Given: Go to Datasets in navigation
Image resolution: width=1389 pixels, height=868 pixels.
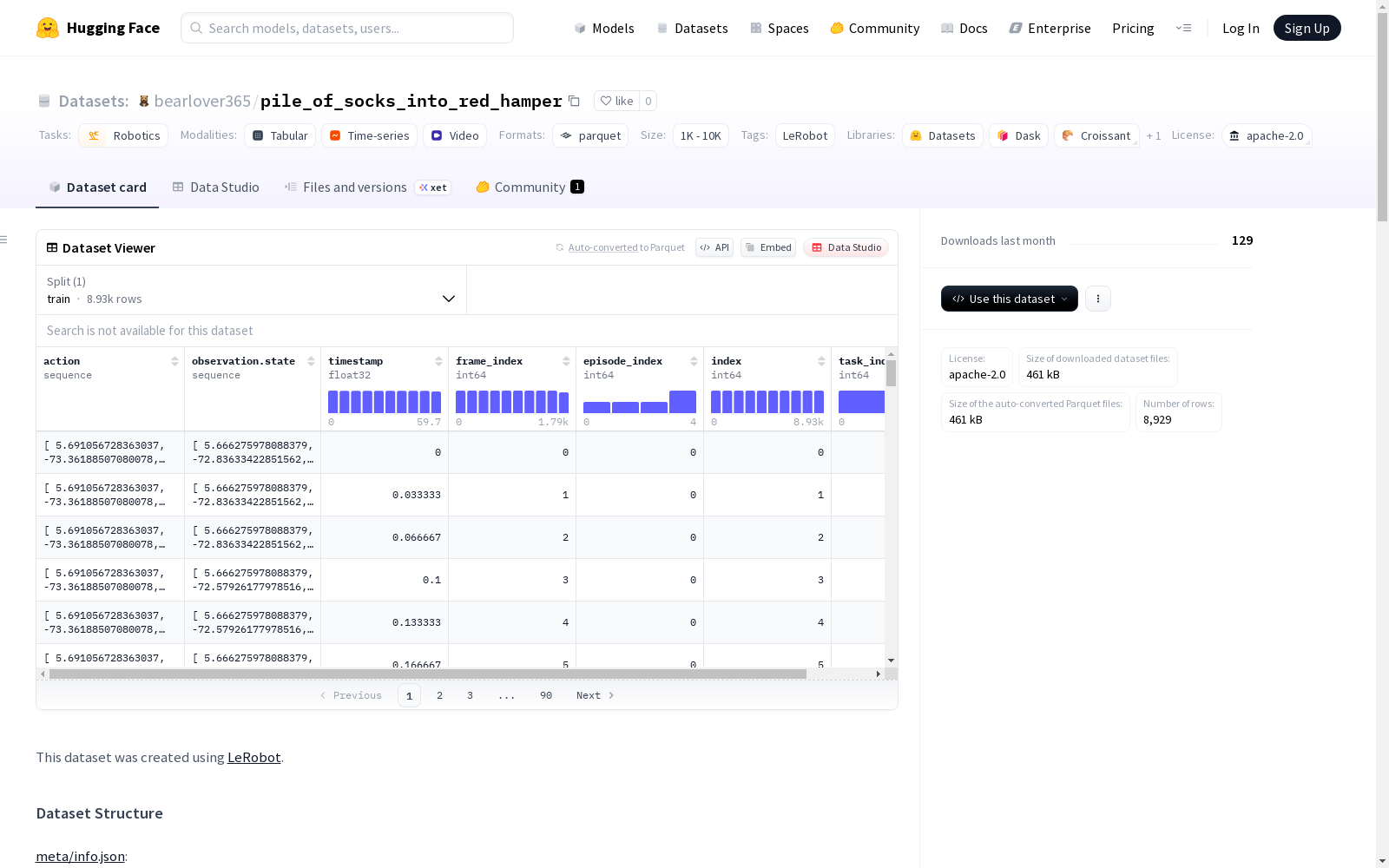Looking at the screenshot, I should [x=692, y=28].
